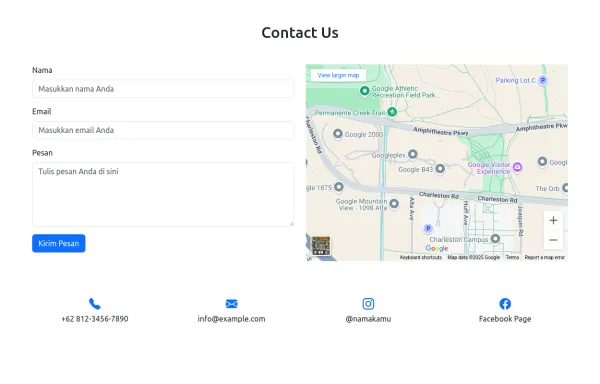This screenshot has width=600, height=384.
Task: Focus the Email input field
Action: pyautogui.click(x=163, y=130)
